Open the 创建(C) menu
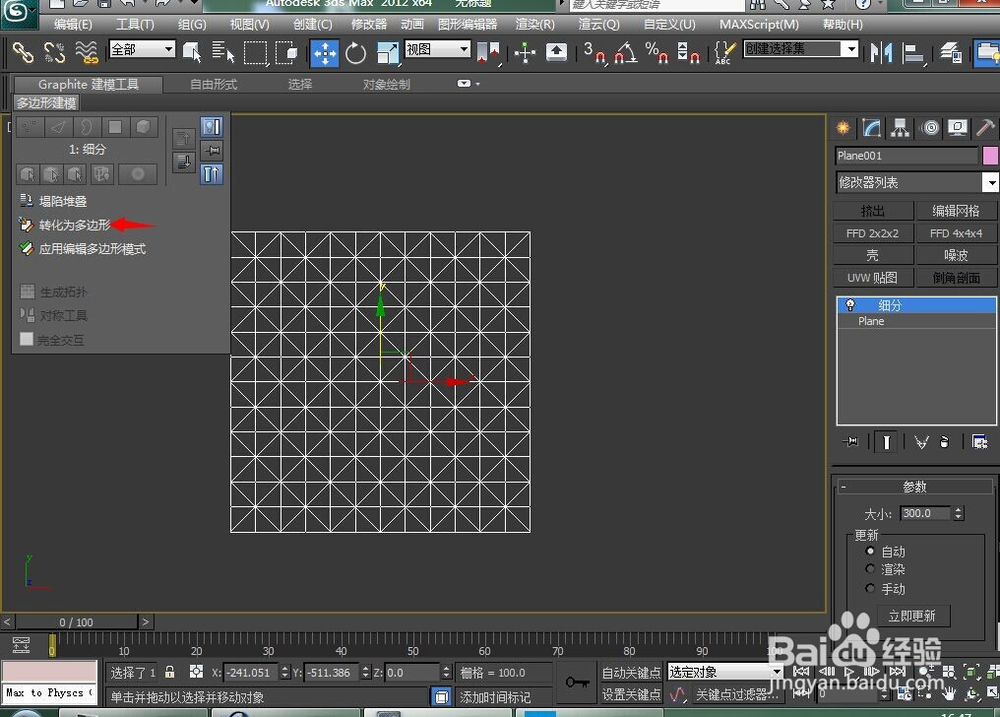The height and width of the screenshot is (717, 1000). tap(312, 25)
